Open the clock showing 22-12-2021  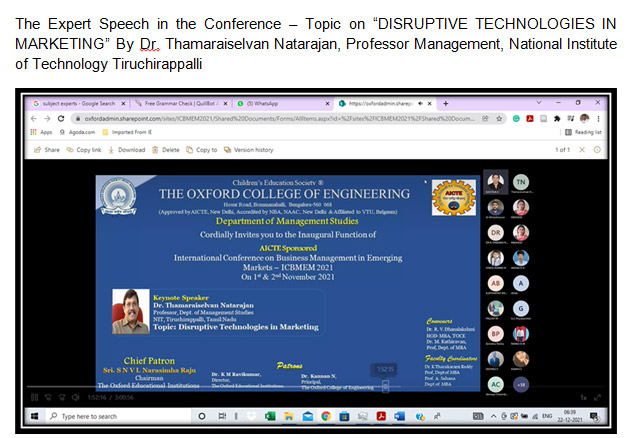(569, 416)
